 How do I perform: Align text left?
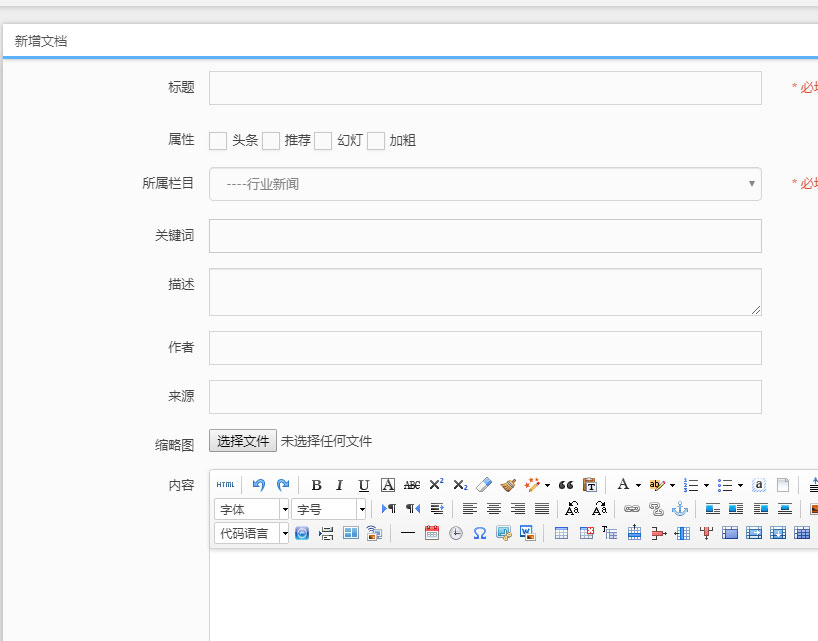click(470, 509)
